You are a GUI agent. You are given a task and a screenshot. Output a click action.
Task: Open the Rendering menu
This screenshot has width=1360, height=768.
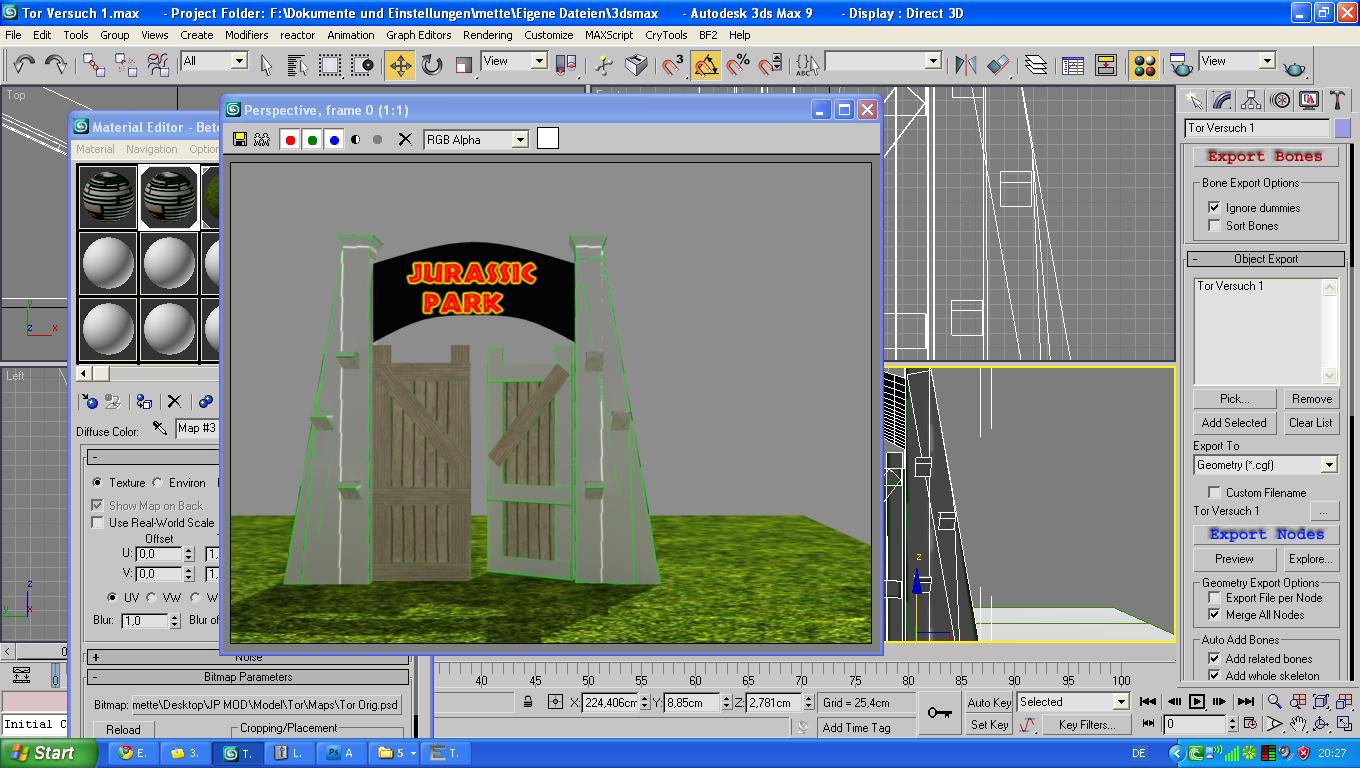click(x=488, y=35)
